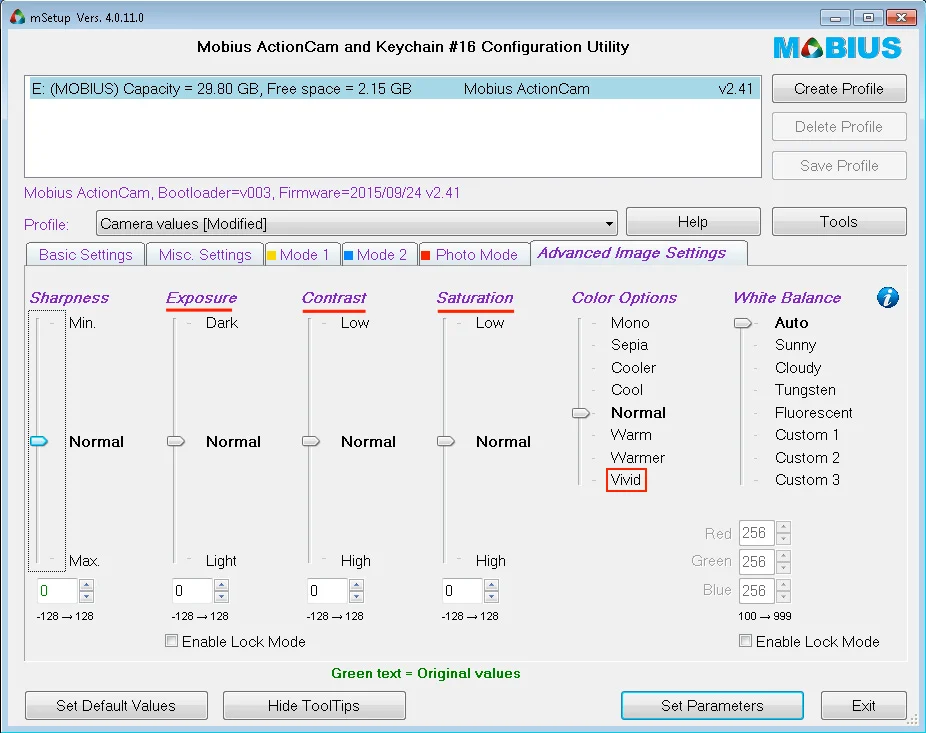Click the Sharpness slider thumb
The image size is (926, 733).
tap(39, 441)
